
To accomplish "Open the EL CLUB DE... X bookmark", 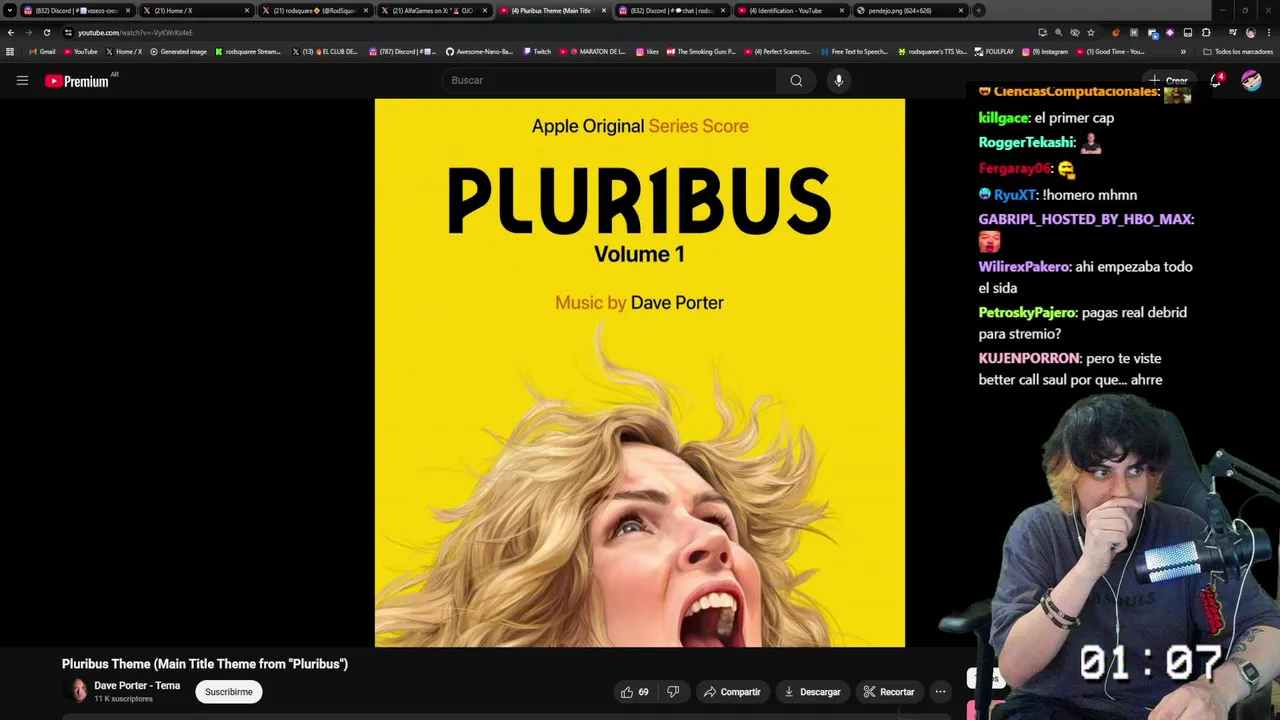I will pyautogui.click(x=325, y=52).
